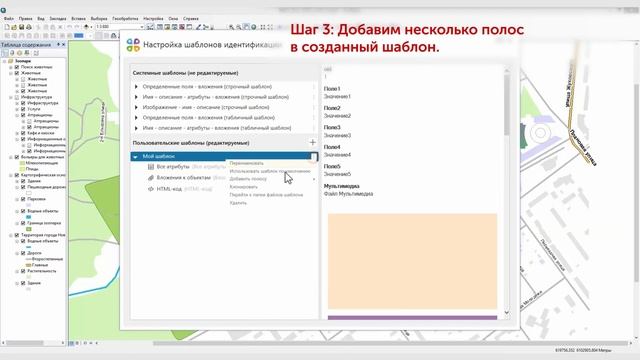Open the Вид menu
The image size is (640, 360).
pyautogui.click(x=41, y=19)
